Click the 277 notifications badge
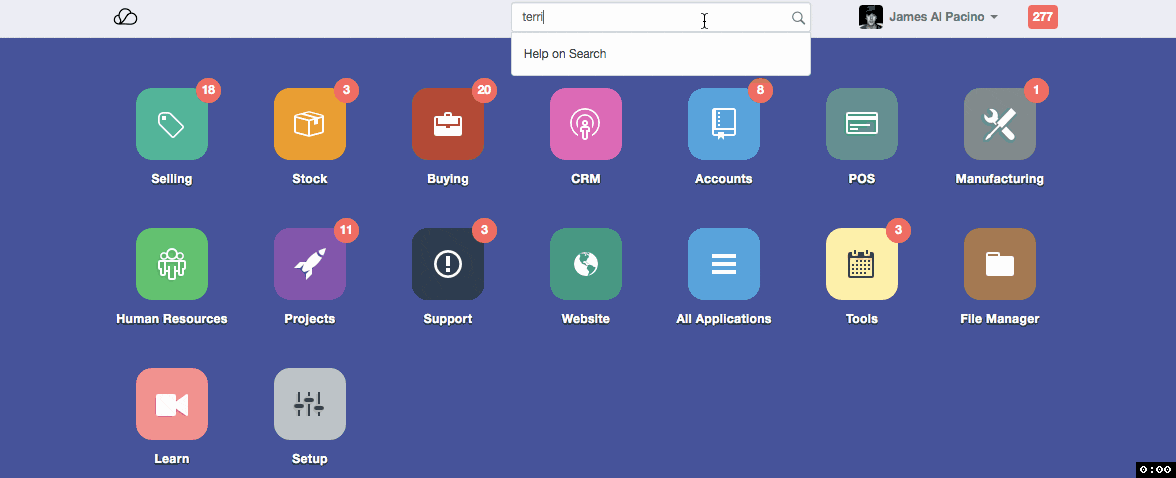This screenshot has width=1176, height=478. tap(1042, 17)
